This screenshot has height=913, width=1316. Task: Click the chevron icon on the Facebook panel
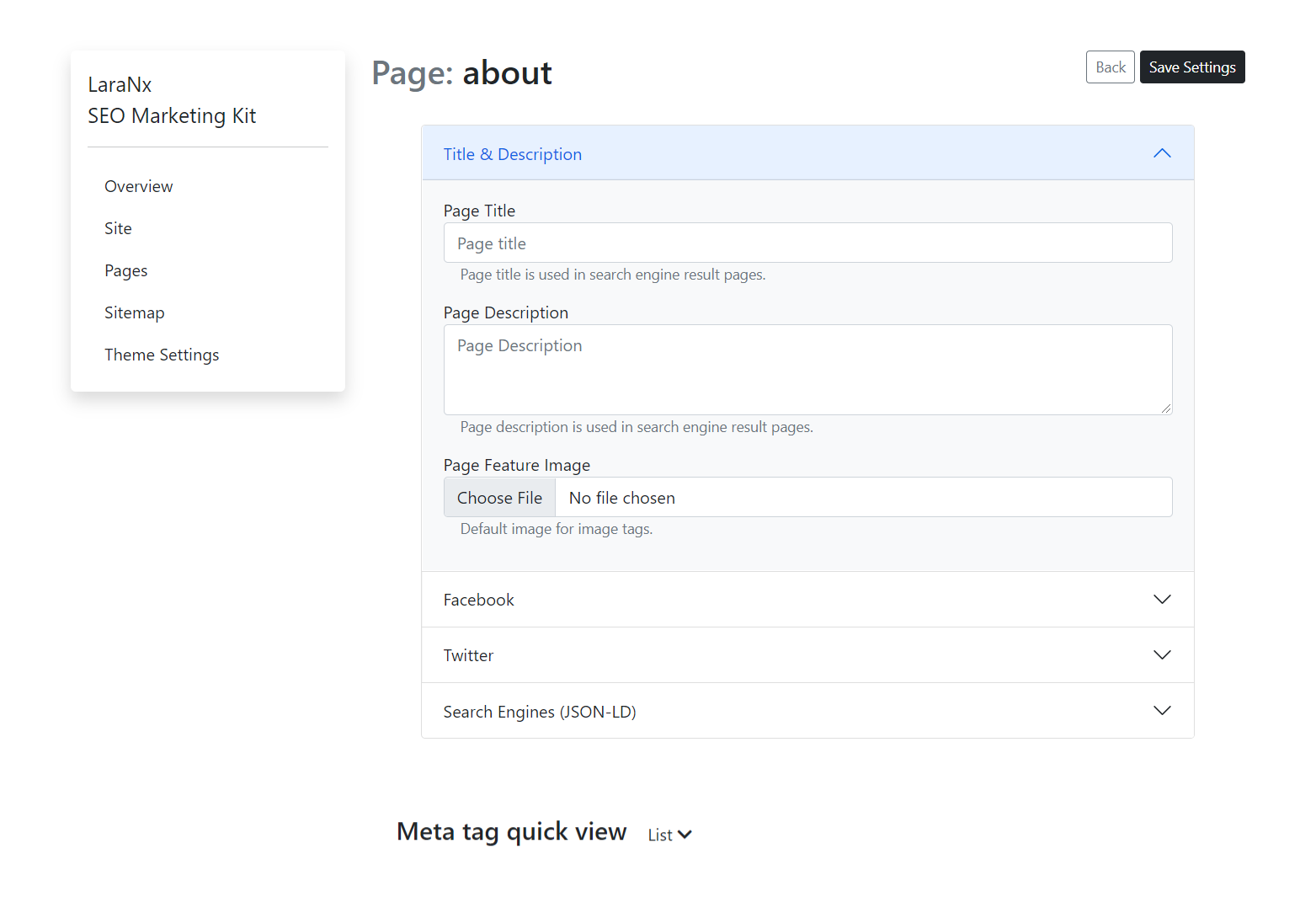(x=1162, y=599)
